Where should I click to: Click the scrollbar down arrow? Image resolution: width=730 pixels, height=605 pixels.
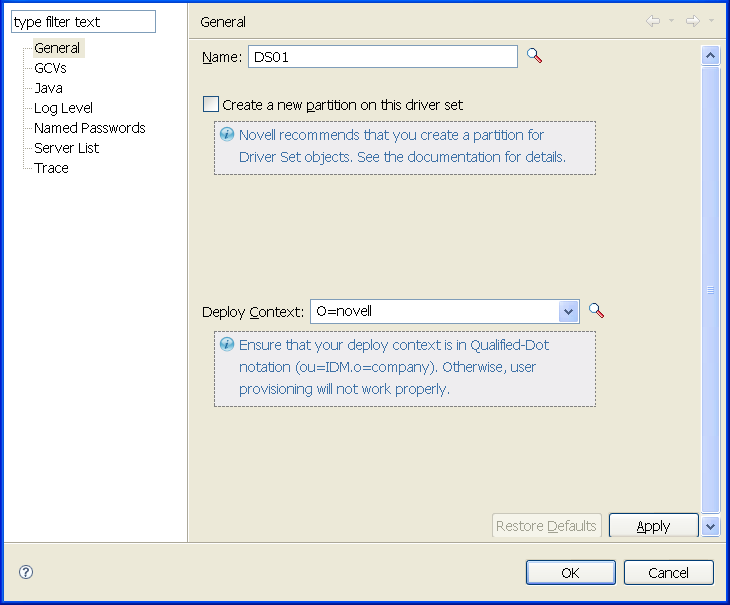(710, 527)
